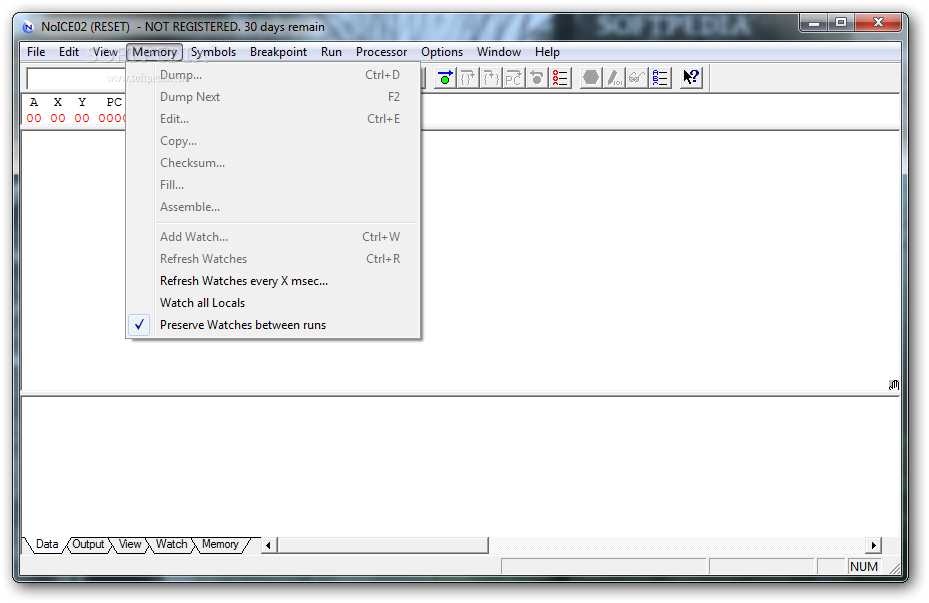Click the A register value 00

[34, 118]
